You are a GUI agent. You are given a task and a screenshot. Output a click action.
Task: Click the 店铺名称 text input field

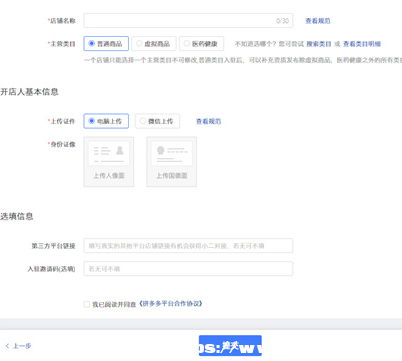click(188, 21)
